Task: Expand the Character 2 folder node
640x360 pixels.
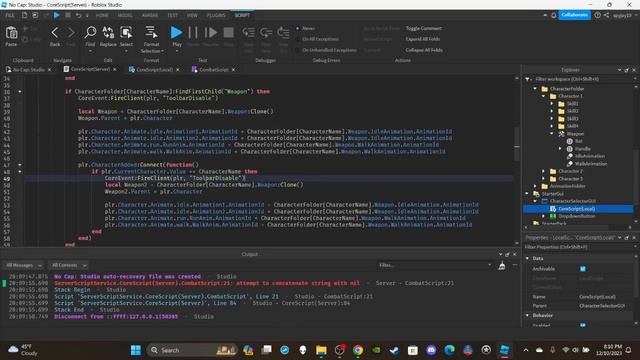Action: (543, 171)
